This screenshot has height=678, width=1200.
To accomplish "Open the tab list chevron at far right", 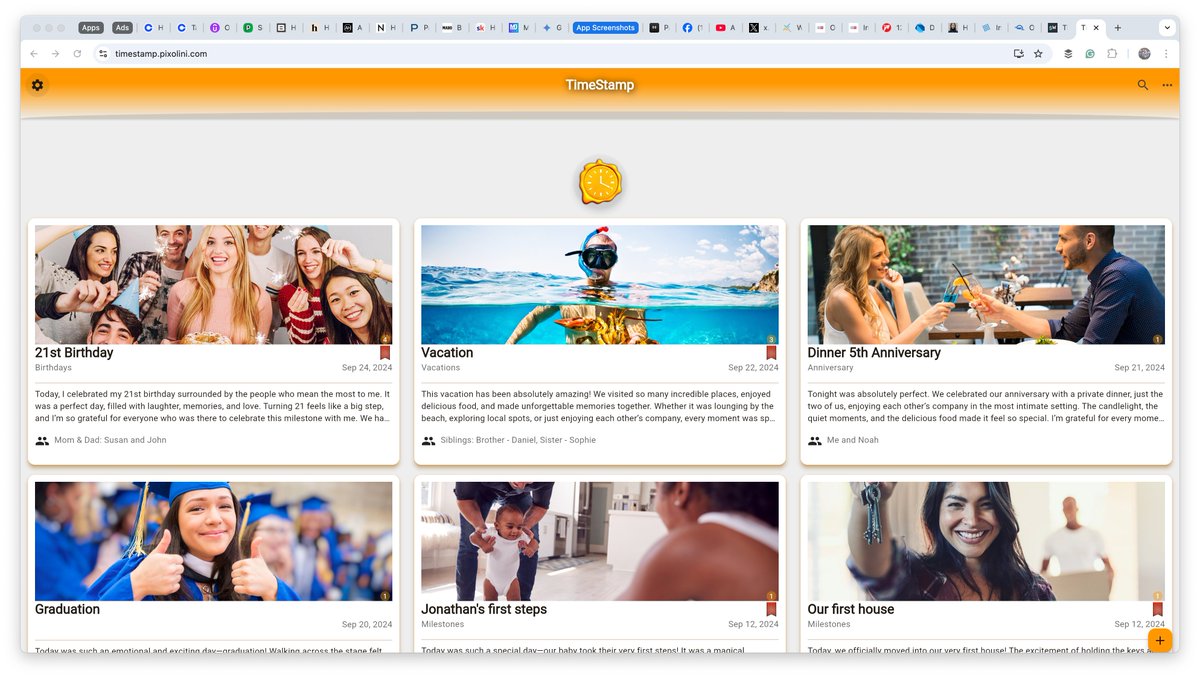I will 1166,27.
